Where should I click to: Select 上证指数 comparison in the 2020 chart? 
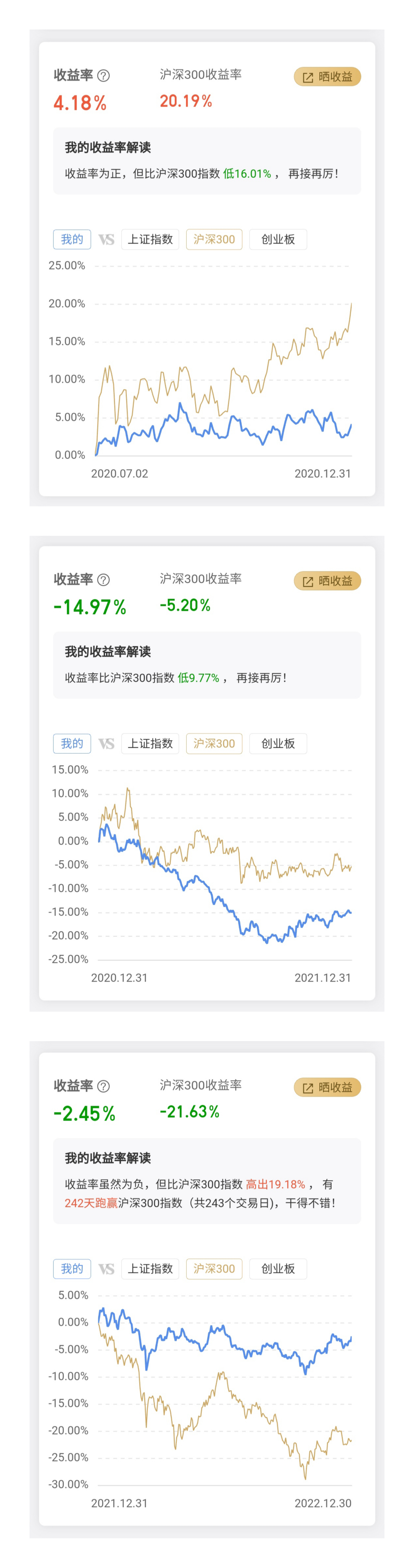[x=150, y=240]
